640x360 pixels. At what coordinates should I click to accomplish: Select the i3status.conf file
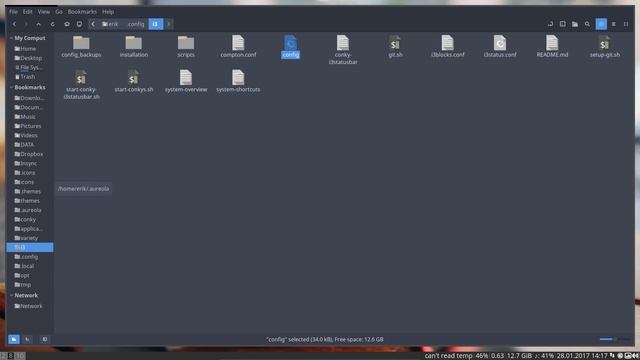[x=500, y=47]
